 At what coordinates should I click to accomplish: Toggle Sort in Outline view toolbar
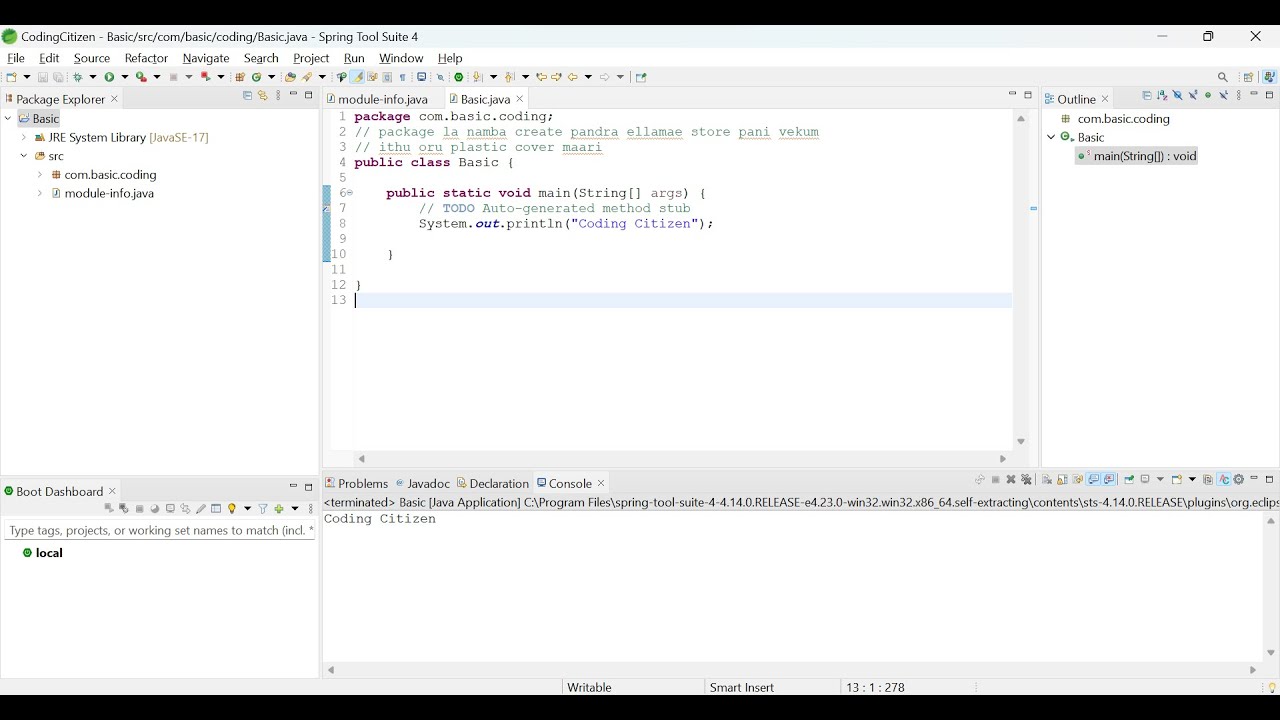[1162, 96]
